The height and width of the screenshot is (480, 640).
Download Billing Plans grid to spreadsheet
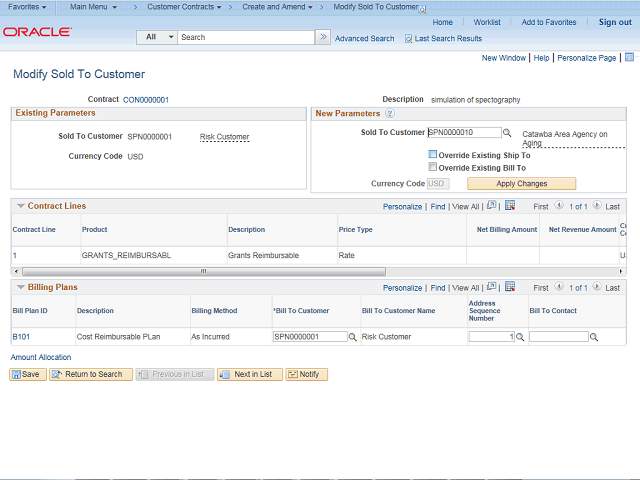coord(510,287)
